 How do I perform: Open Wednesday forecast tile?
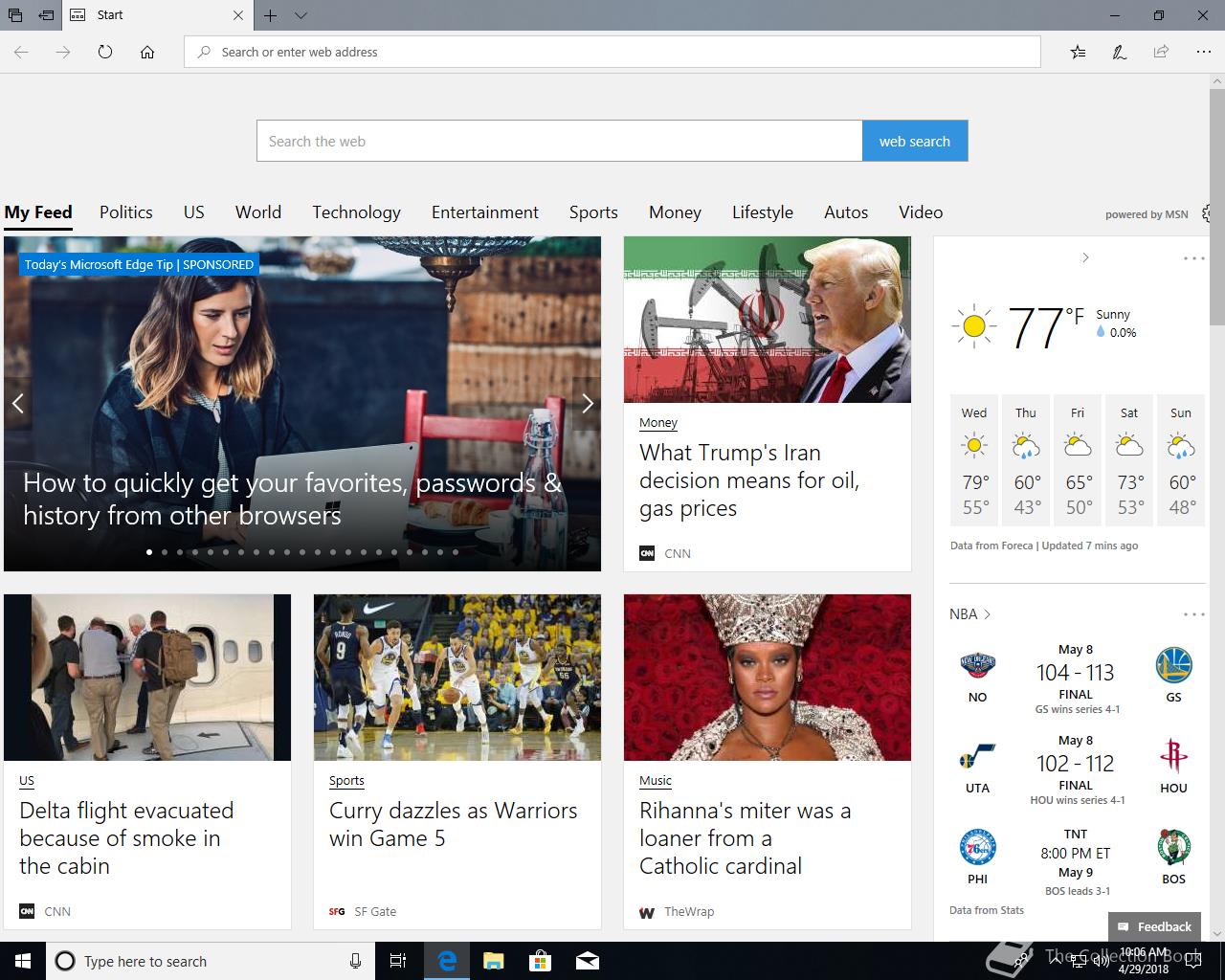pos(974,460)
